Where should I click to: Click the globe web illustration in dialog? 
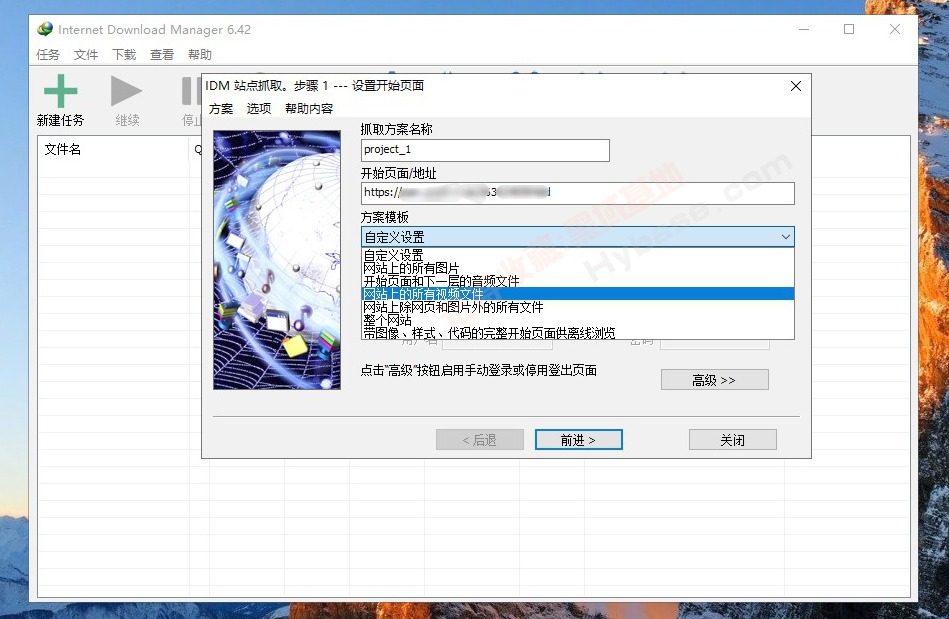(x=277, y=260)
